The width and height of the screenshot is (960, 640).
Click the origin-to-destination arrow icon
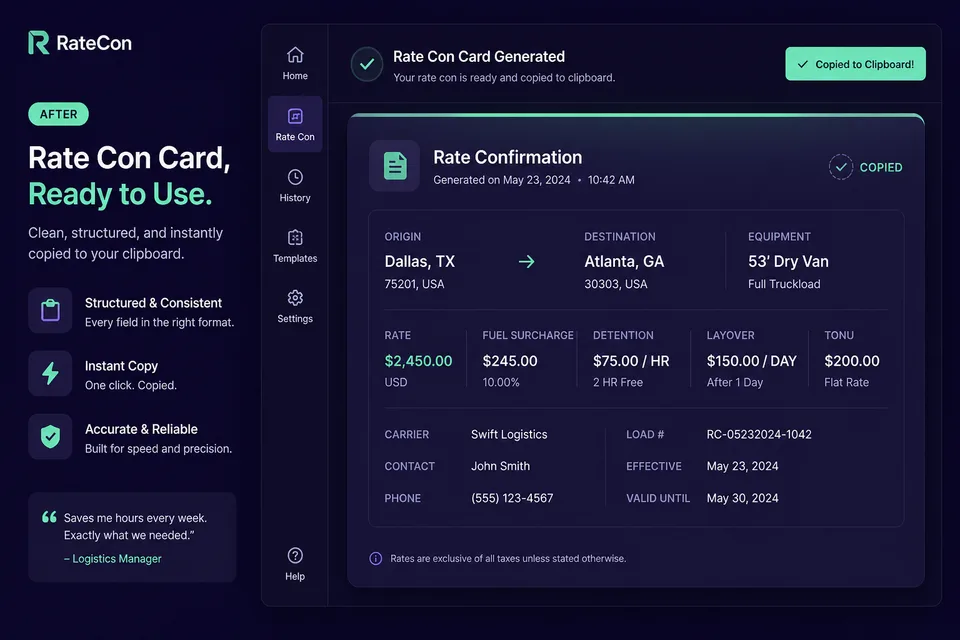(x=527, y=262)
